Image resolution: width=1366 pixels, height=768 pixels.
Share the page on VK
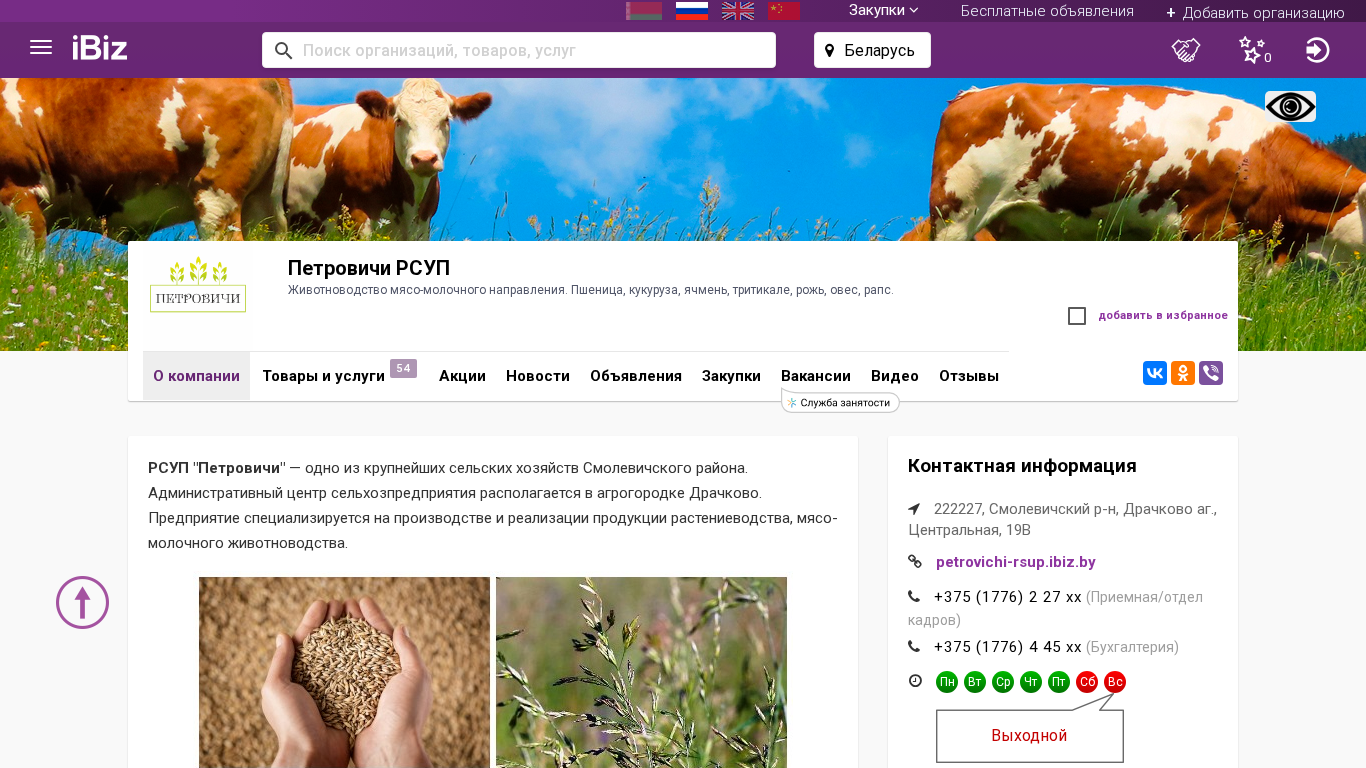point(1155,373)
